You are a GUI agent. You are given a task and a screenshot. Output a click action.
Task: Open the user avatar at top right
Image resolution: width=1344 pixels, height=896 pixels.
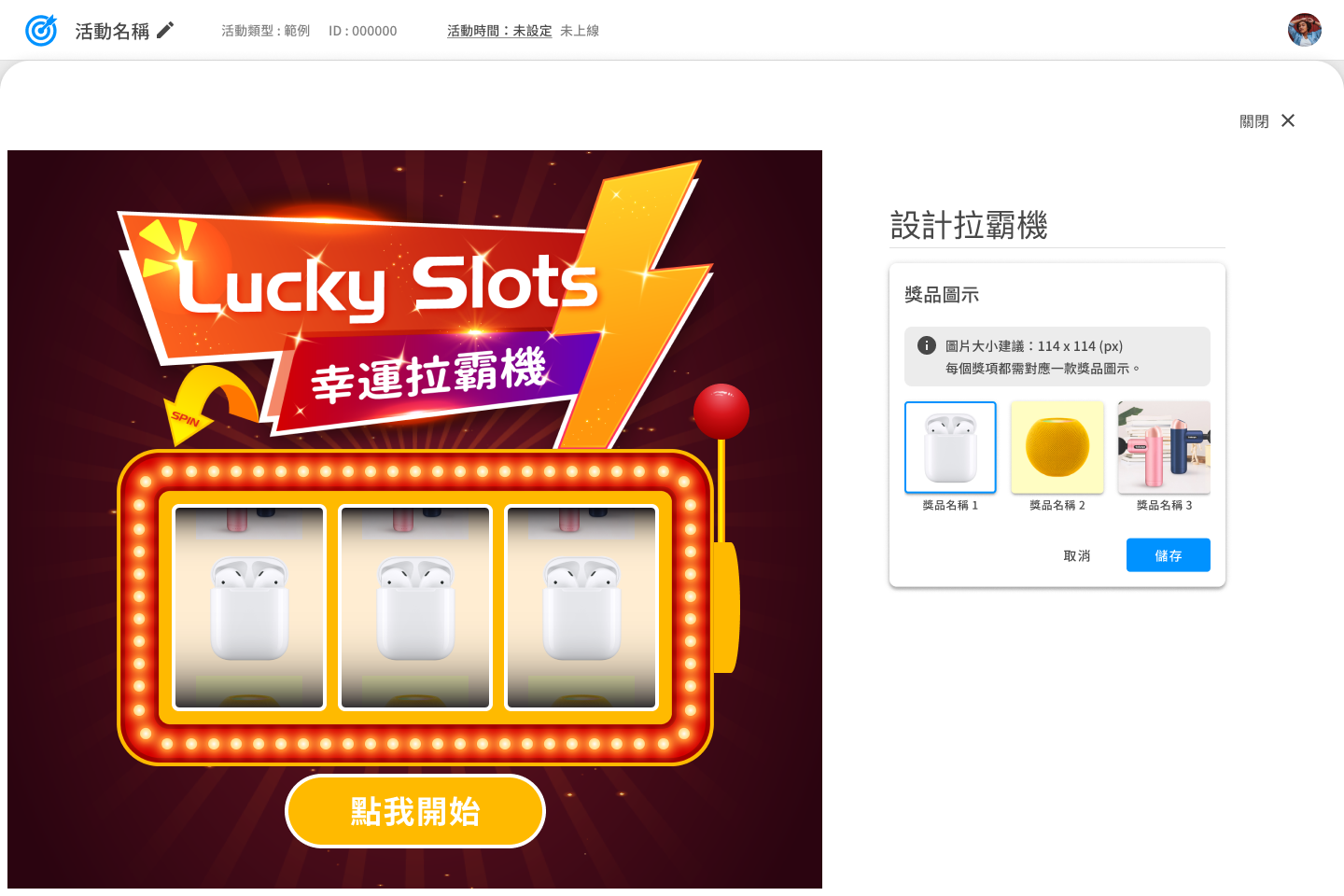[x=1305, y=30]
